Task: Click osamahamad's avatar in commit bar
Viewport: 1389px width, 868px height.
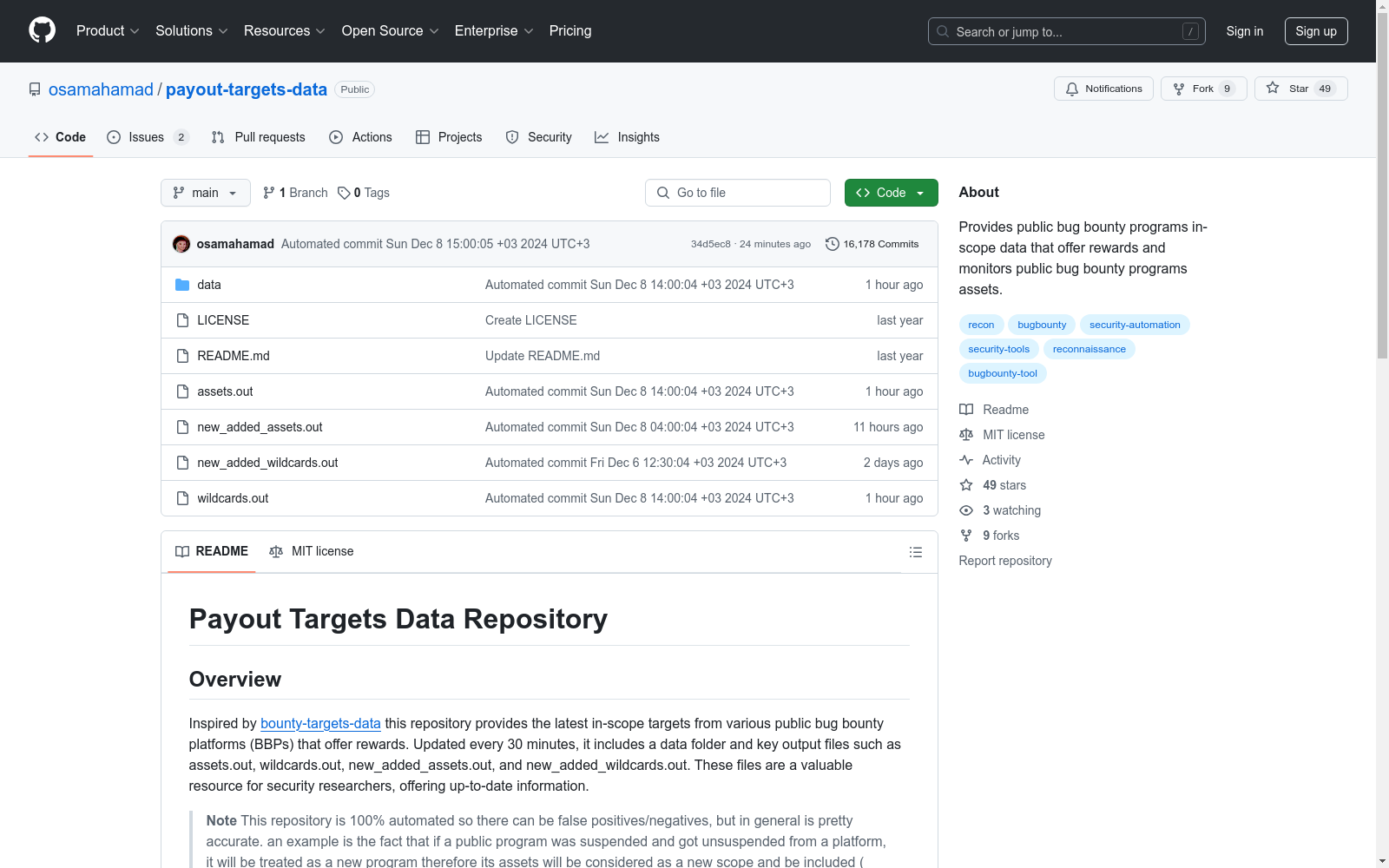Action: coord(181,244)
